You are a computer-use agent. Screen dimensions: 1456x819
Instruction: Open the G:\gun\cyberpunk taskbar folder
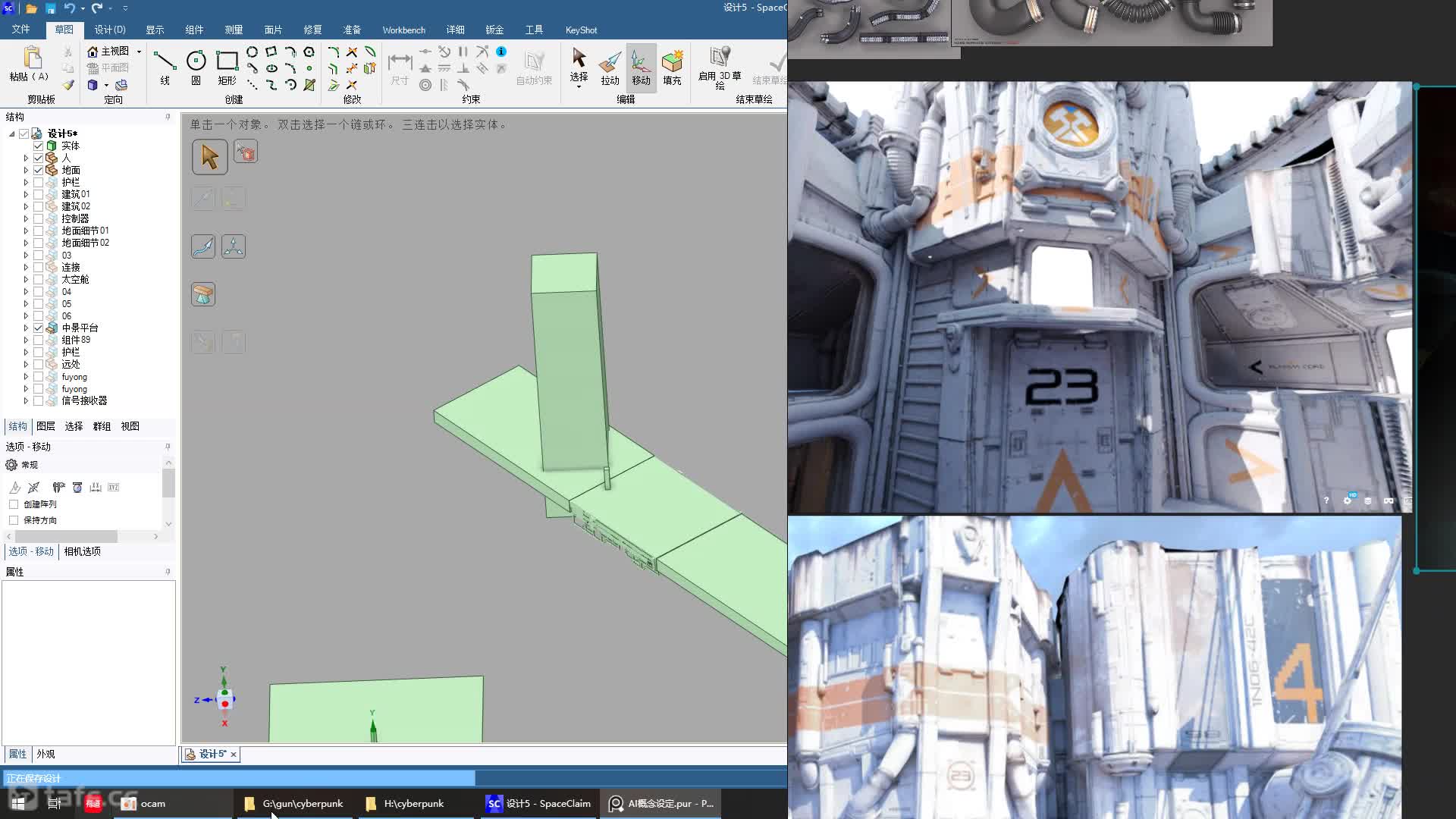[x=294, y=803]
